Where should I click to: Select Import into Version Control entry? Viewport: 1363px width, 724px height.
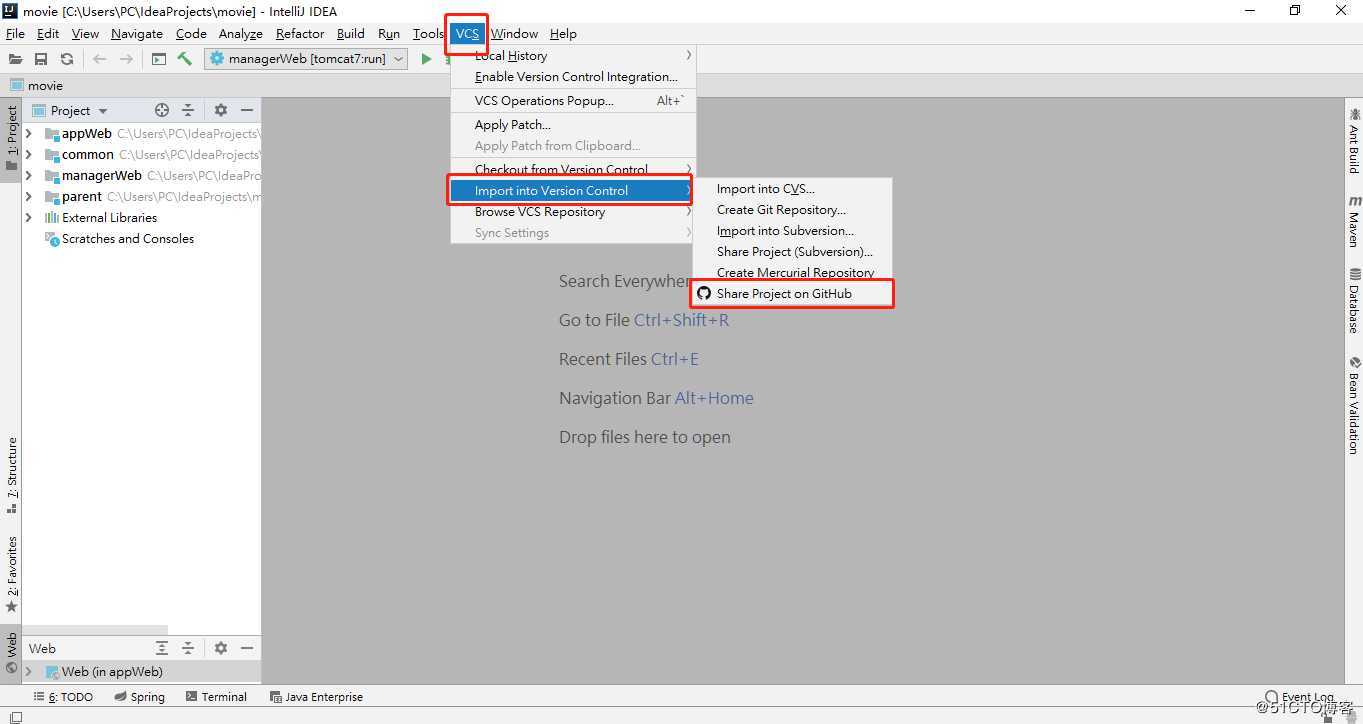pyautogui.click(x=570, y=190)
